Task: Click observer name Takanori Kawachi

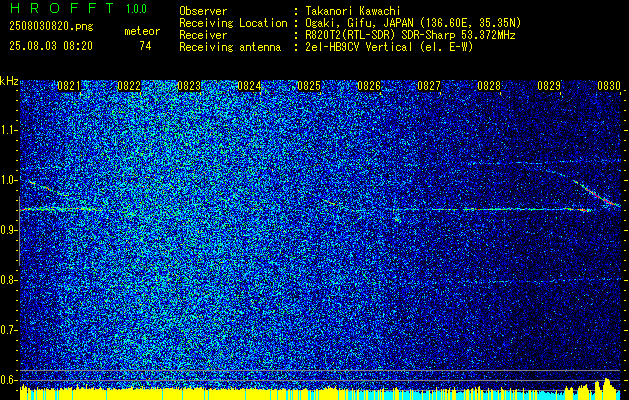Action: (x=353, y=11)
